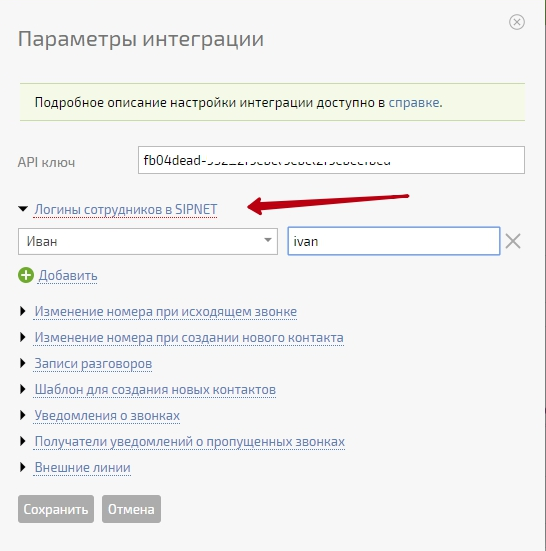
Task: Expand Изменение номера при создании нового контакта
Action: [189, 338]
